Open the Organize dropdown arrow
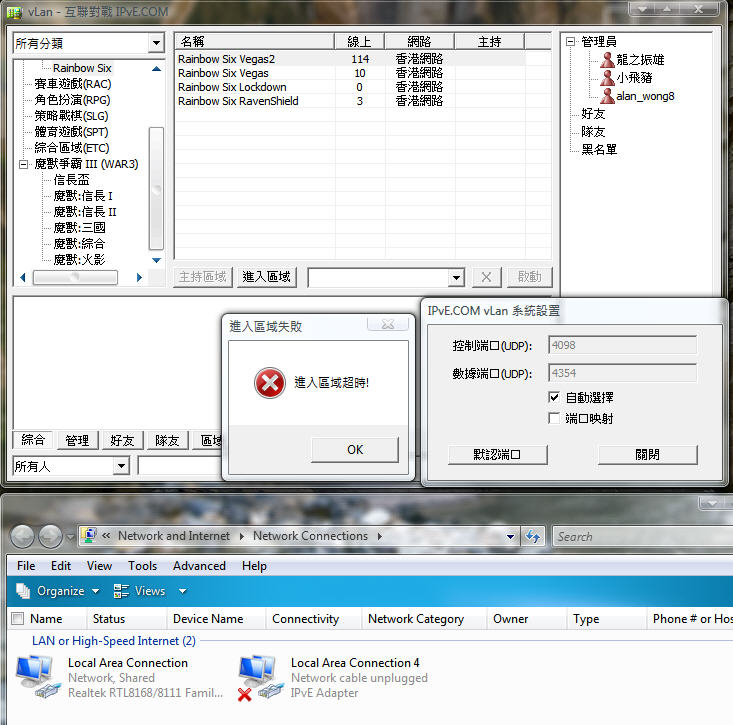 95,591
